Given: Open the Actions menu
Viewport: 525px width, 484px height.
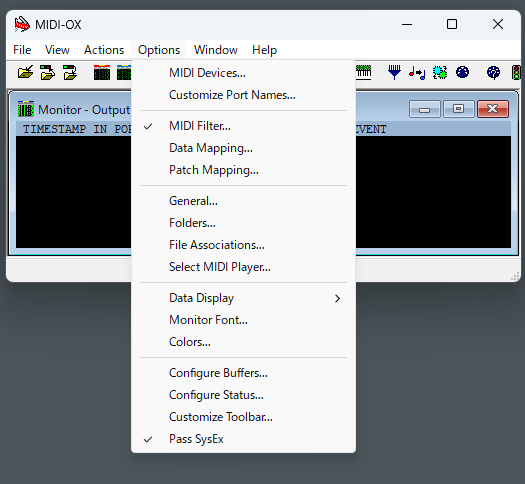Looking at the screenshot, I should 104,50.
